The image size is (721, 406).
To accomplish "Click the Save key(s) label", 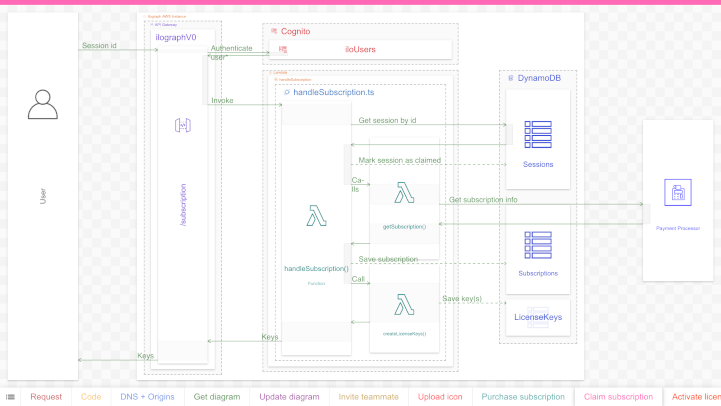I will [462, 299].
